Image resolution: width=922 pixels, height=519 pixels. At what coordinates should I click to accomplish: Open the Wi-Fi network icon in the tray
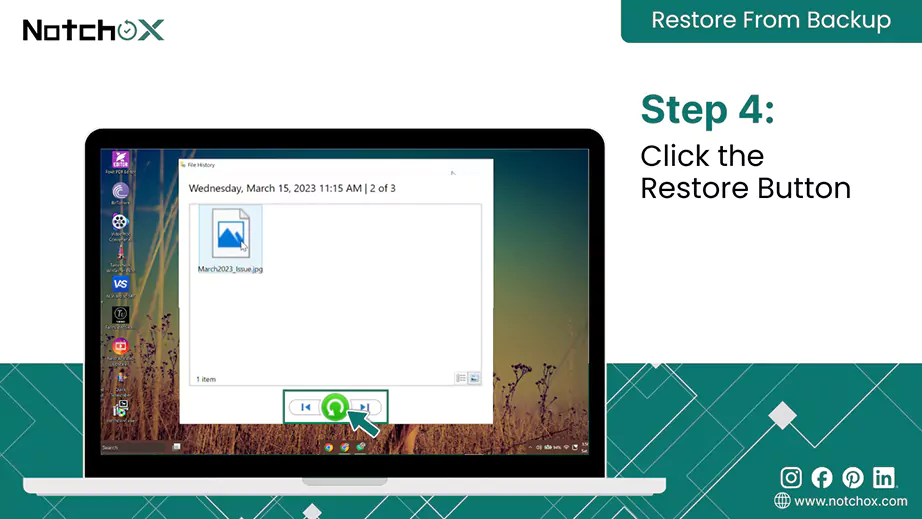566,447
